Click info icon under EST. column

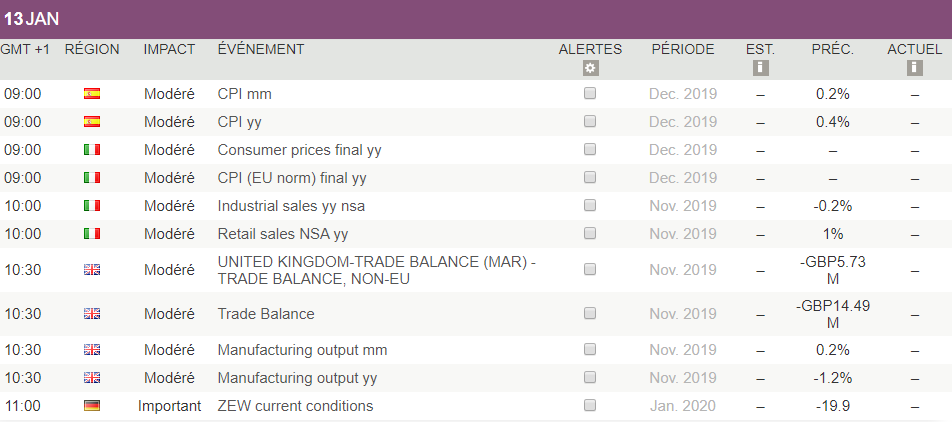tap(760, 68)
